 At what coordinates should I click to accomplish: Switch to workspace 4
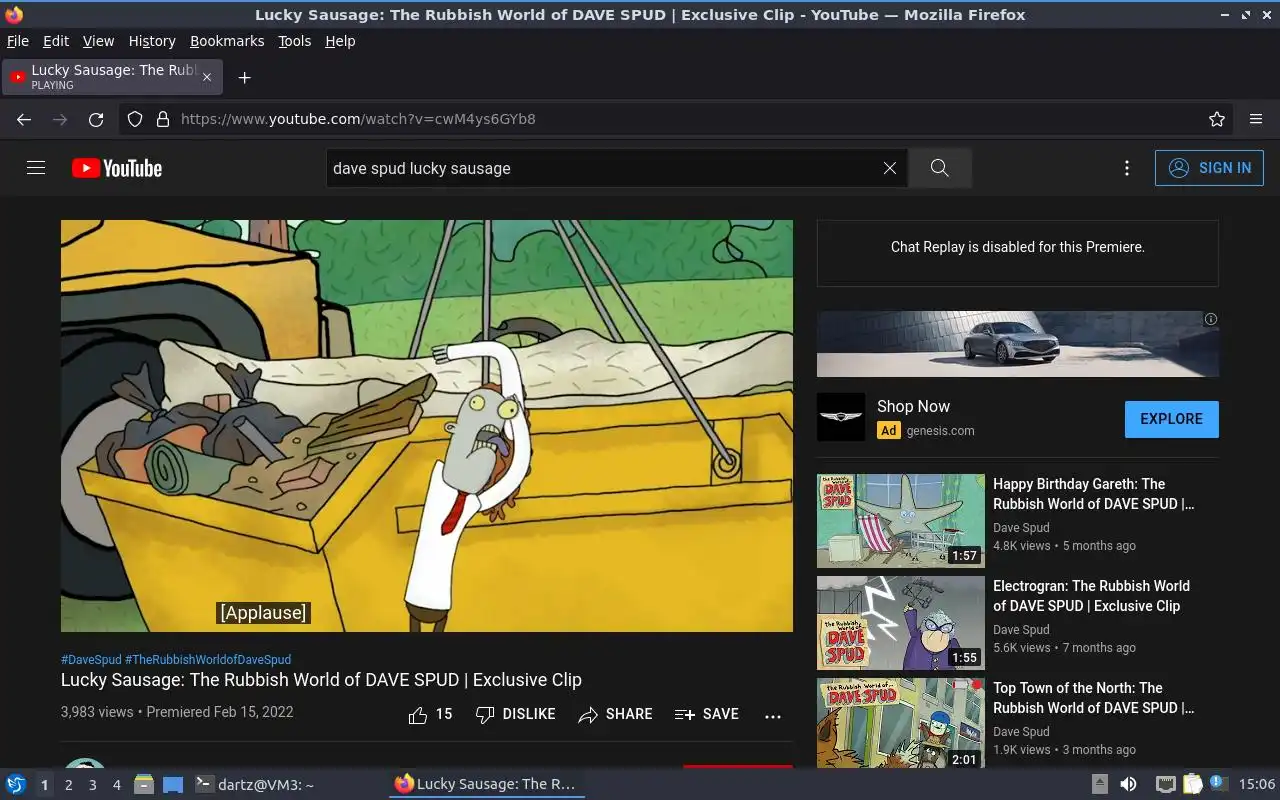[116, 785]
